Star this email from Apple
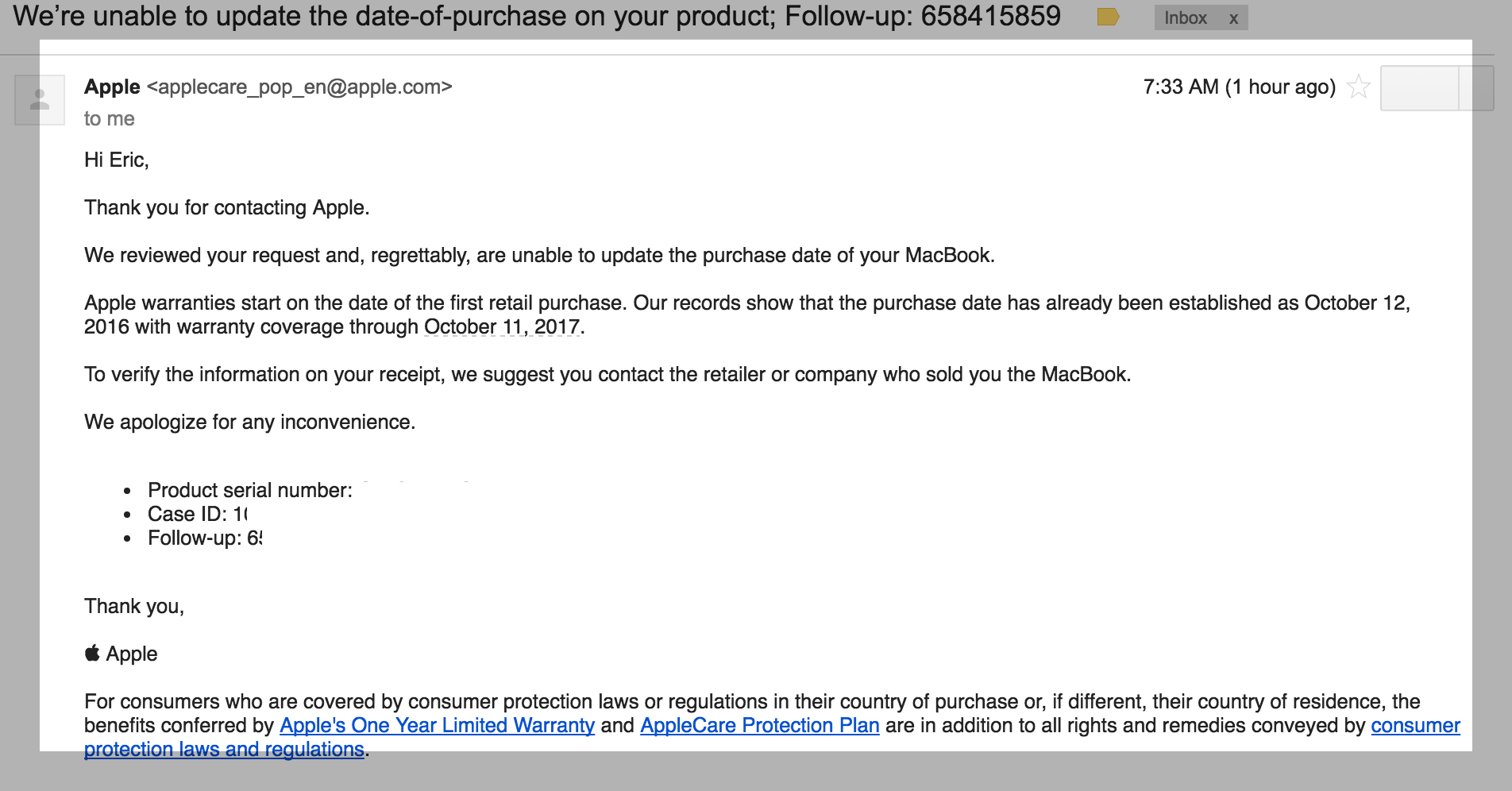Image resolution: width=1512 pixels, height=791 pixels. click(1359, 87)
